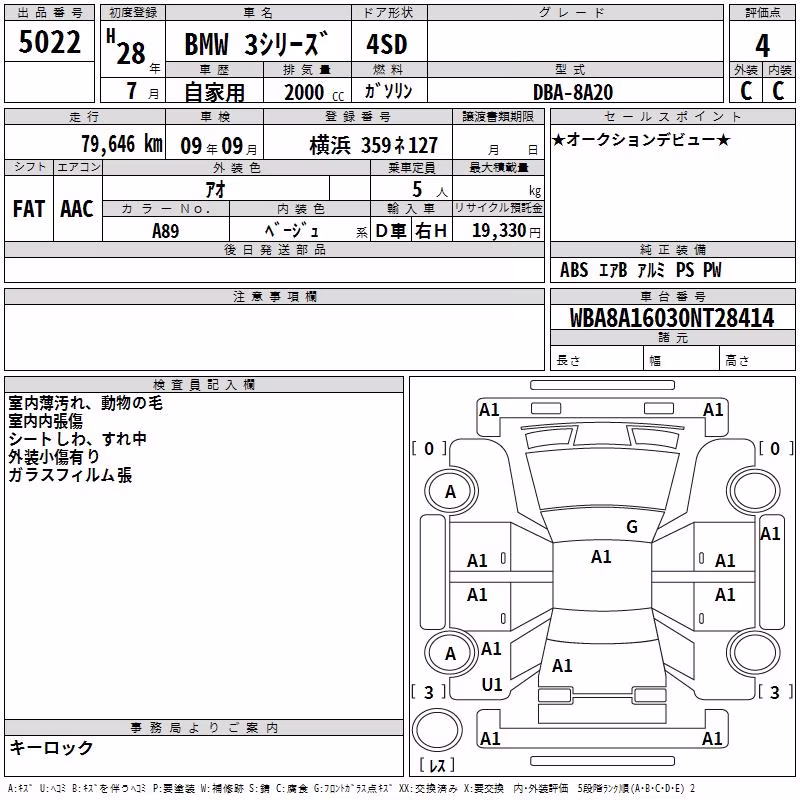Click roof A1 mark on car diagram
Viewport: 800px width, 800px height.
(x=601, y=557)
